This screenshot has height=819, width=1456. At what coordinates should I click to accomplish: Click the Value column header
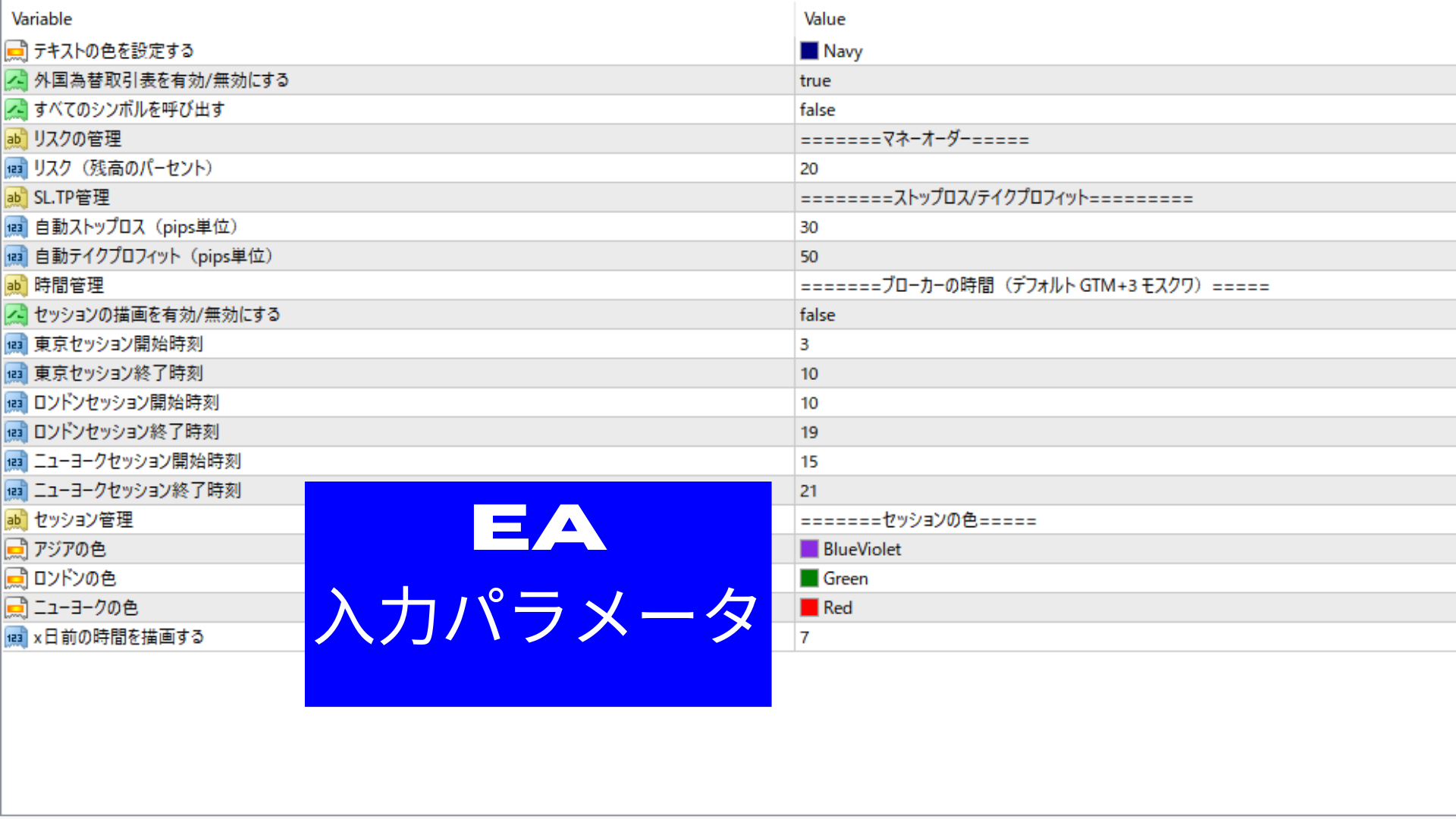(x=824, y=19)
